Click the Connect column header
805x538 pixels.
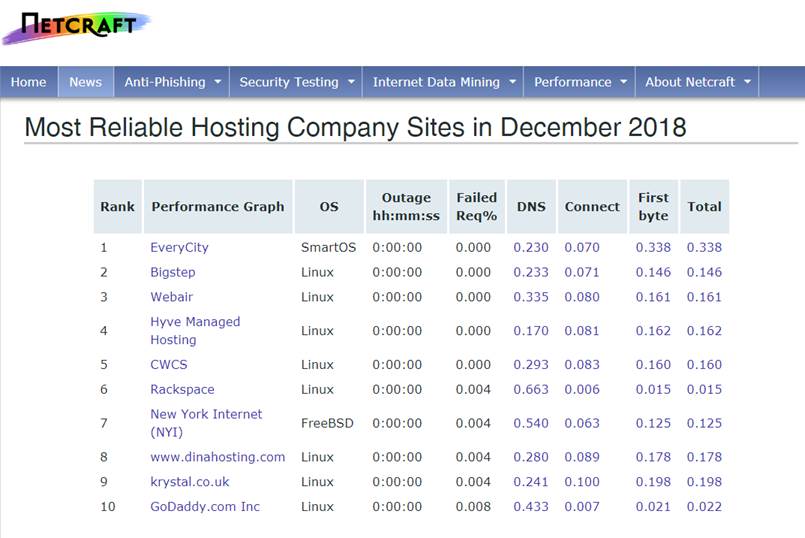(592, 206)
